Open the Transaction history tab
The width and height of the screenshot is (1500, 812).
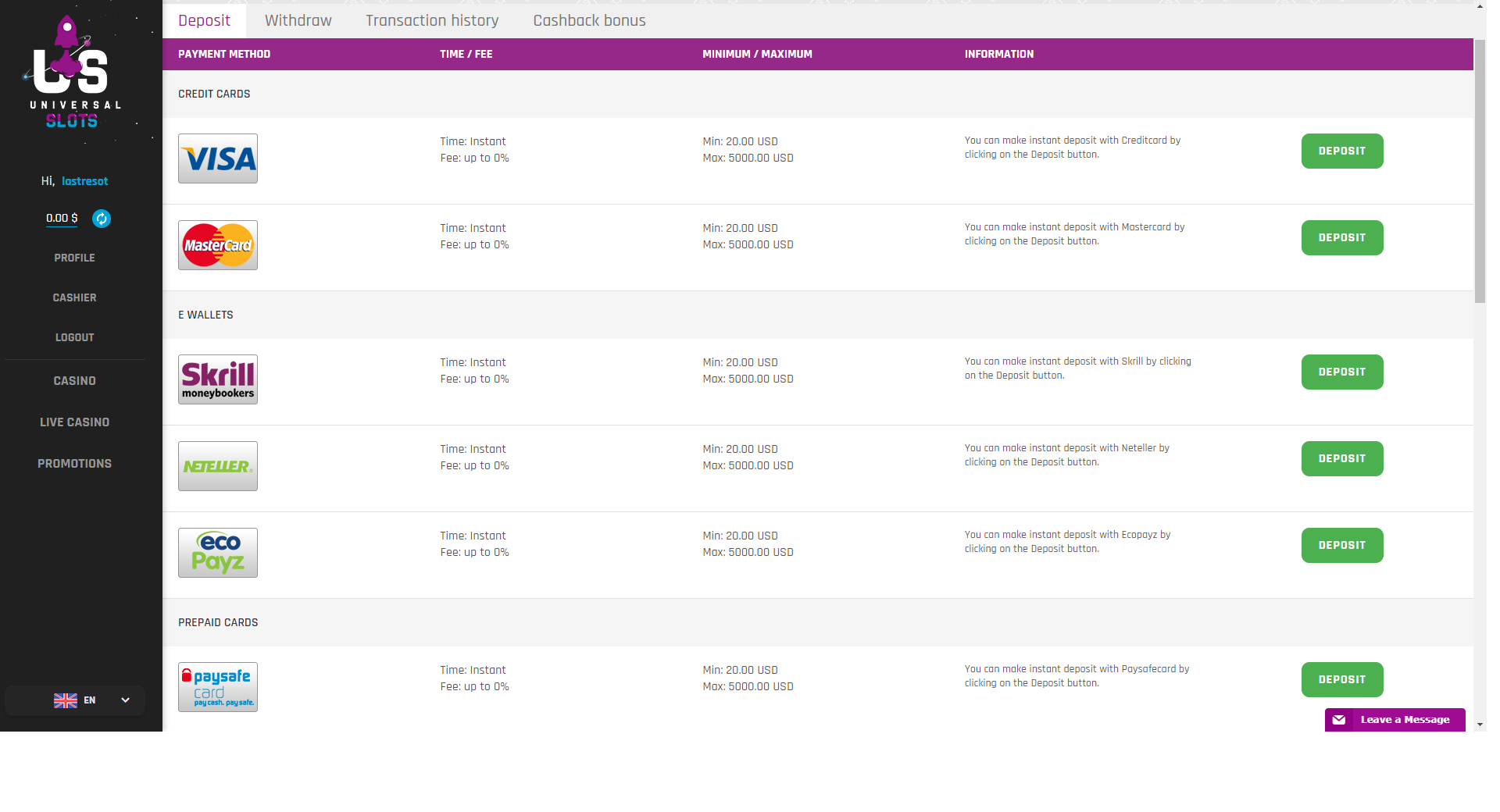coord(432,20)
